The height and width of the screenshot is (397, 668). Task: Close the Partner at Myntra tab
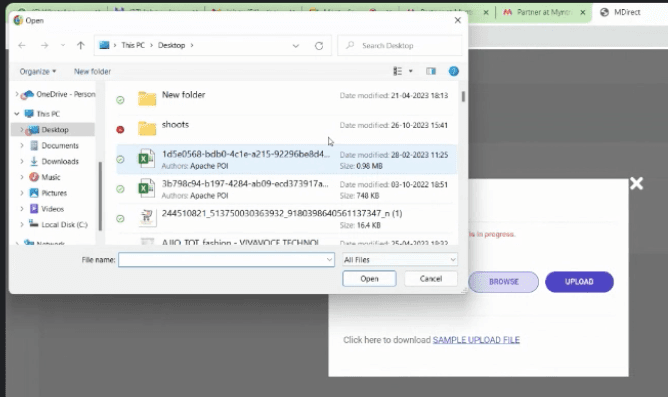click(x=583, y=12)
